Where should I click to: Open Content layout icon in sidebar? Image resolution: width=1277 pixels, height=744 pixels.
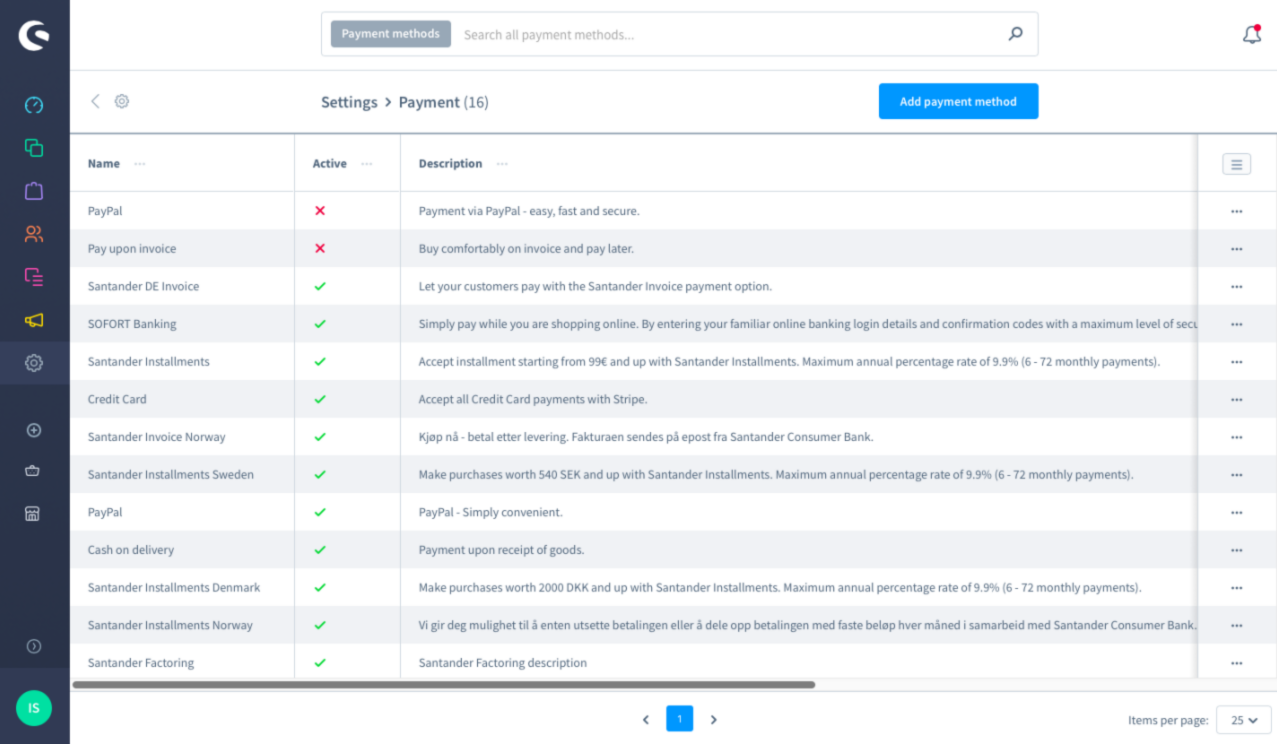pos(34,277)
